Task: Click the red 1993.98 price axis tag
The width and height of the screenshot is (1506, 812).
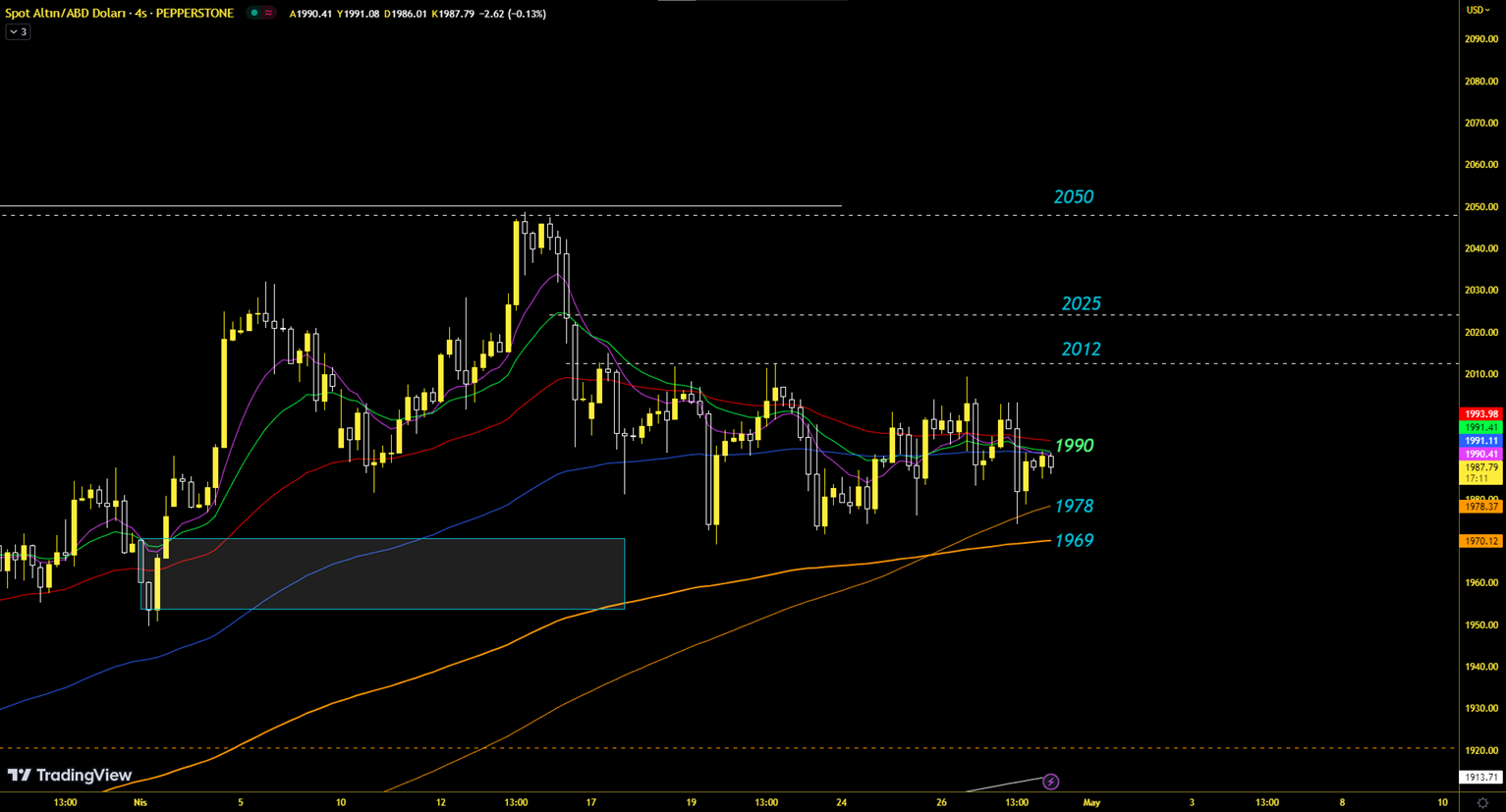Action: pos(1480,414)
